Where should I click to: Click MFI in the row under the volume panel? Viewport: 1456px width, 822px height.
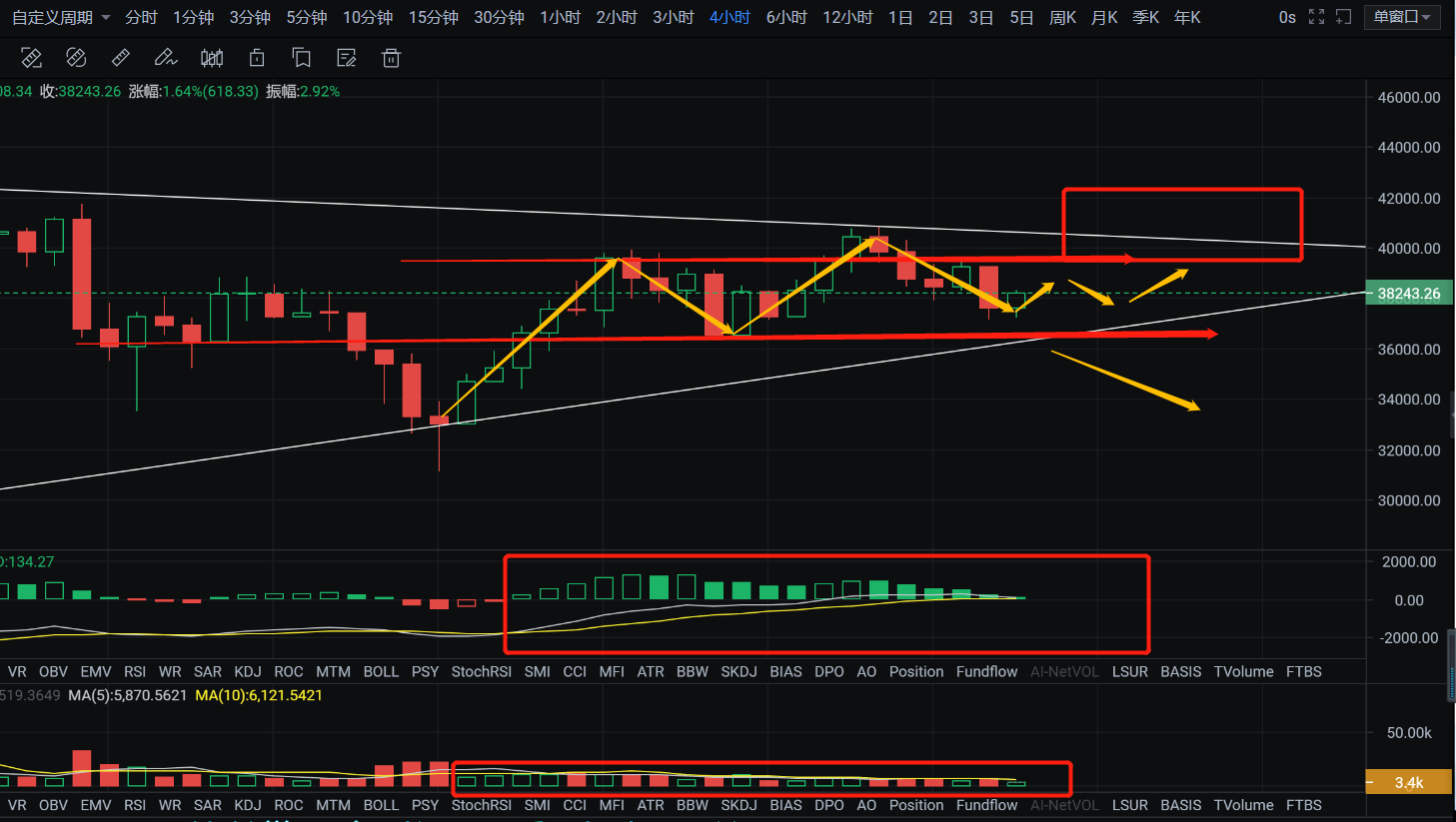(612, 805)
